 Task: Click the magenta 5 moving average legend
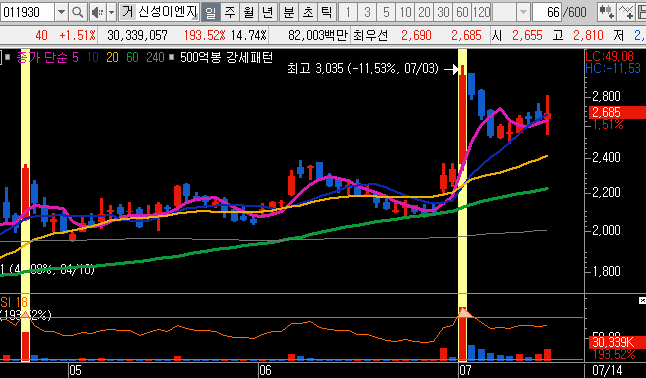[x=75, y=57]
